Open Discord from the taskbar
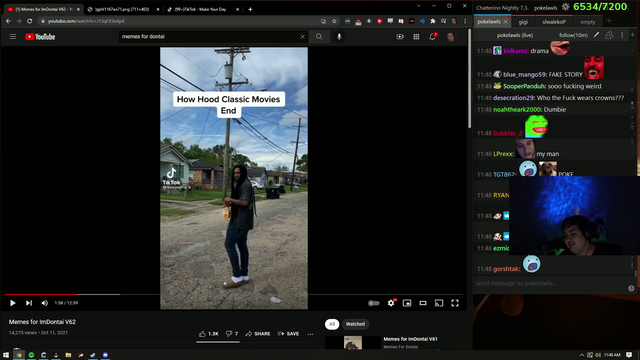640x360 pixels. click(x=105, y=355)
